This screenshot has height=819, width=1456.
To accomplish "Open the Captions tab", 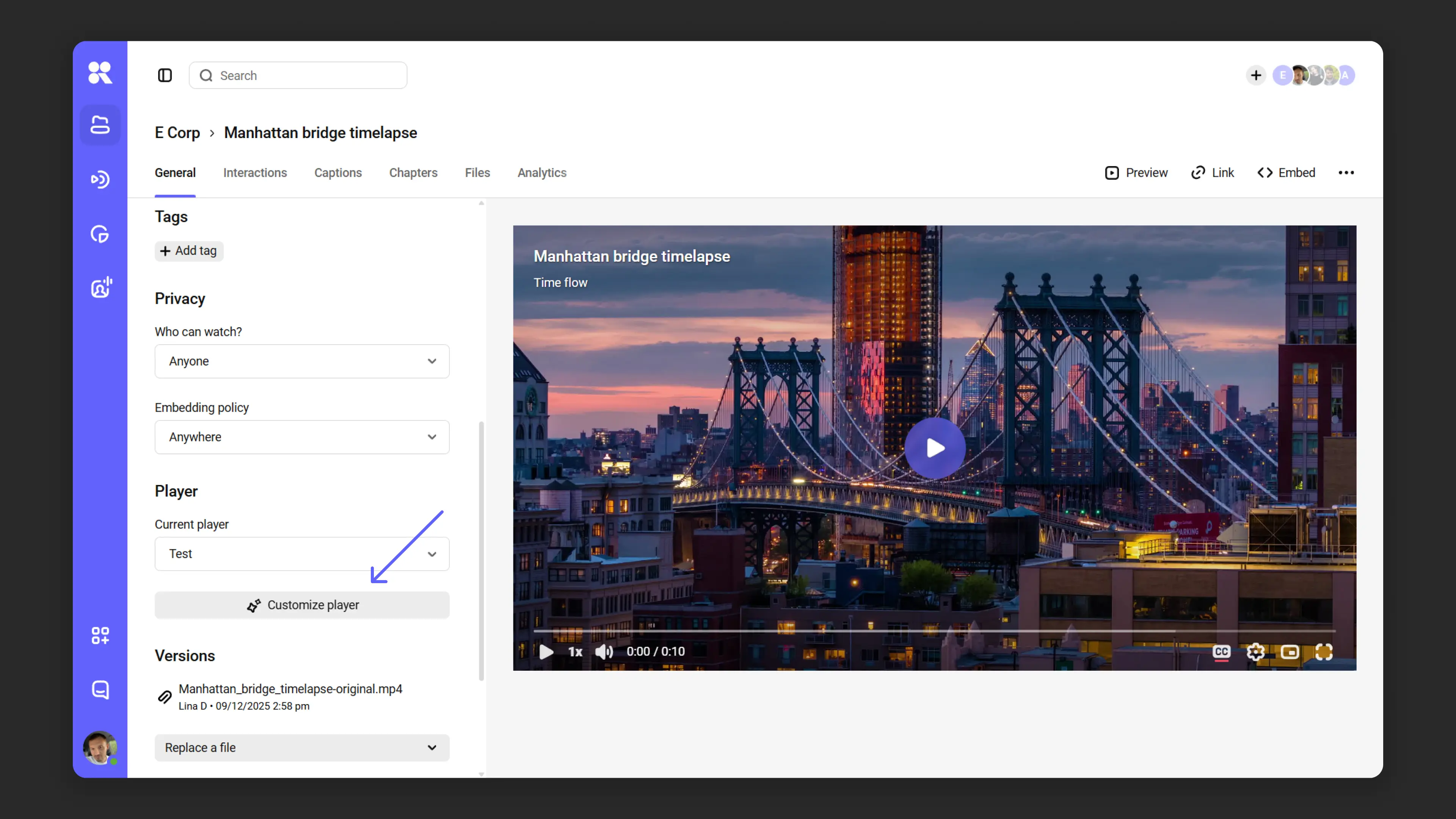I will coord(338,173).
